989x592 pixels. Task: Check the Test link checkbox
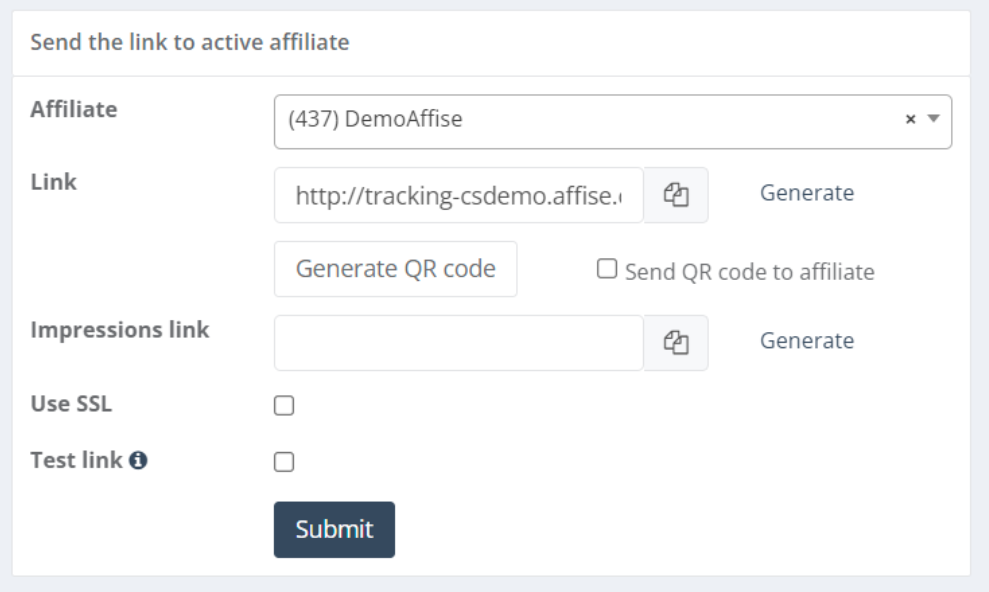pos(284,462)
